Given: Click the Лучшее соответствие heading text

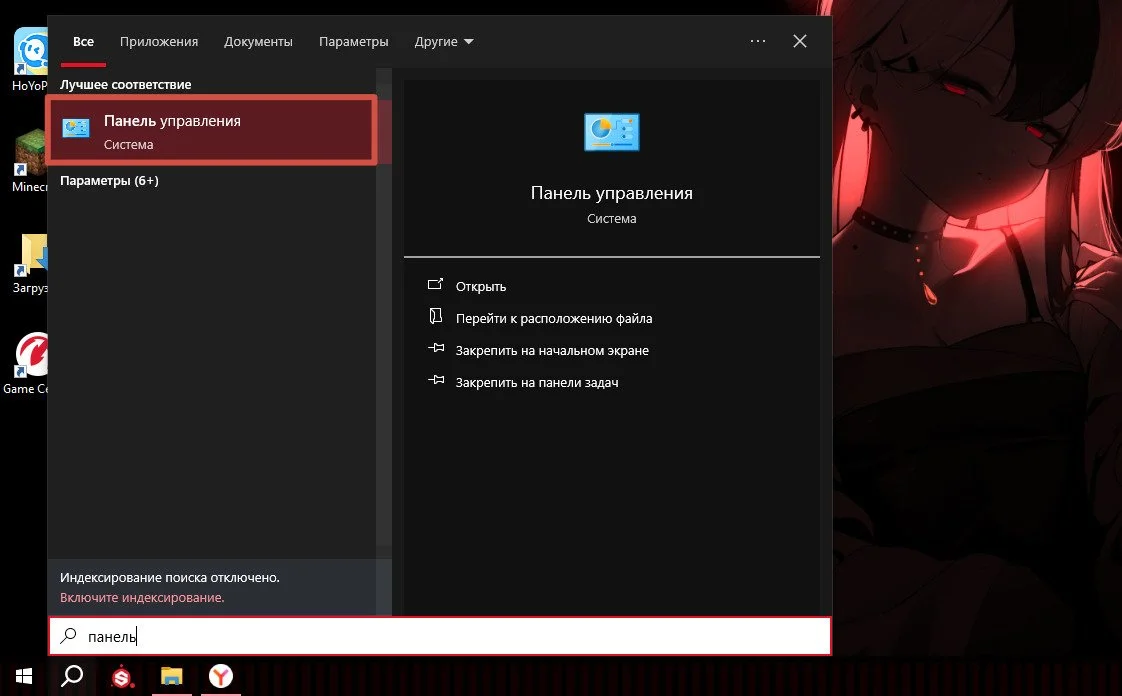Looking at the screenshot, I should 126,84.
